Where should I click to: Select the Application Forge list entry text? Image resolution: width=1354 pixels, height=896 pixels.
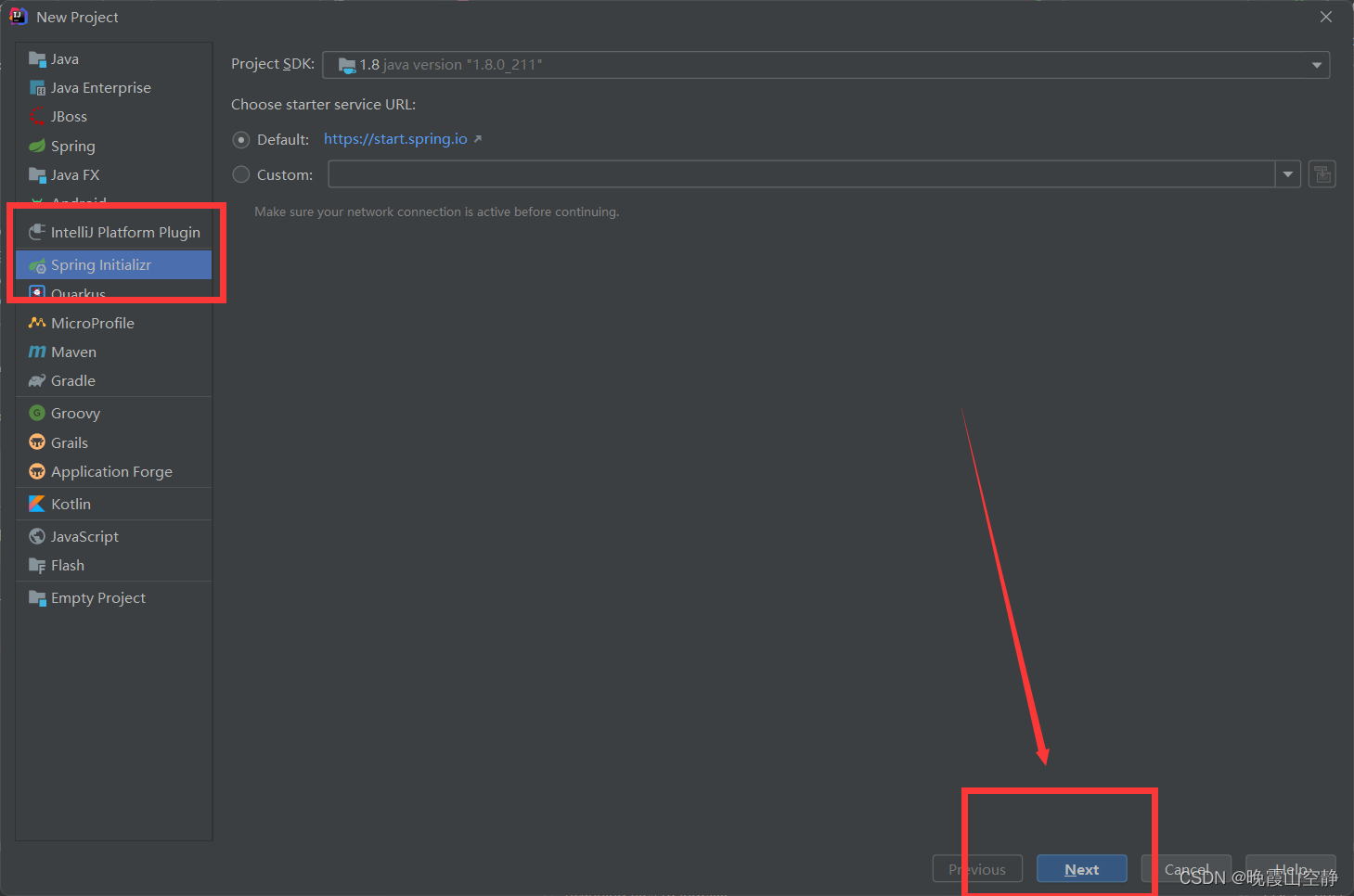[112, 472]
